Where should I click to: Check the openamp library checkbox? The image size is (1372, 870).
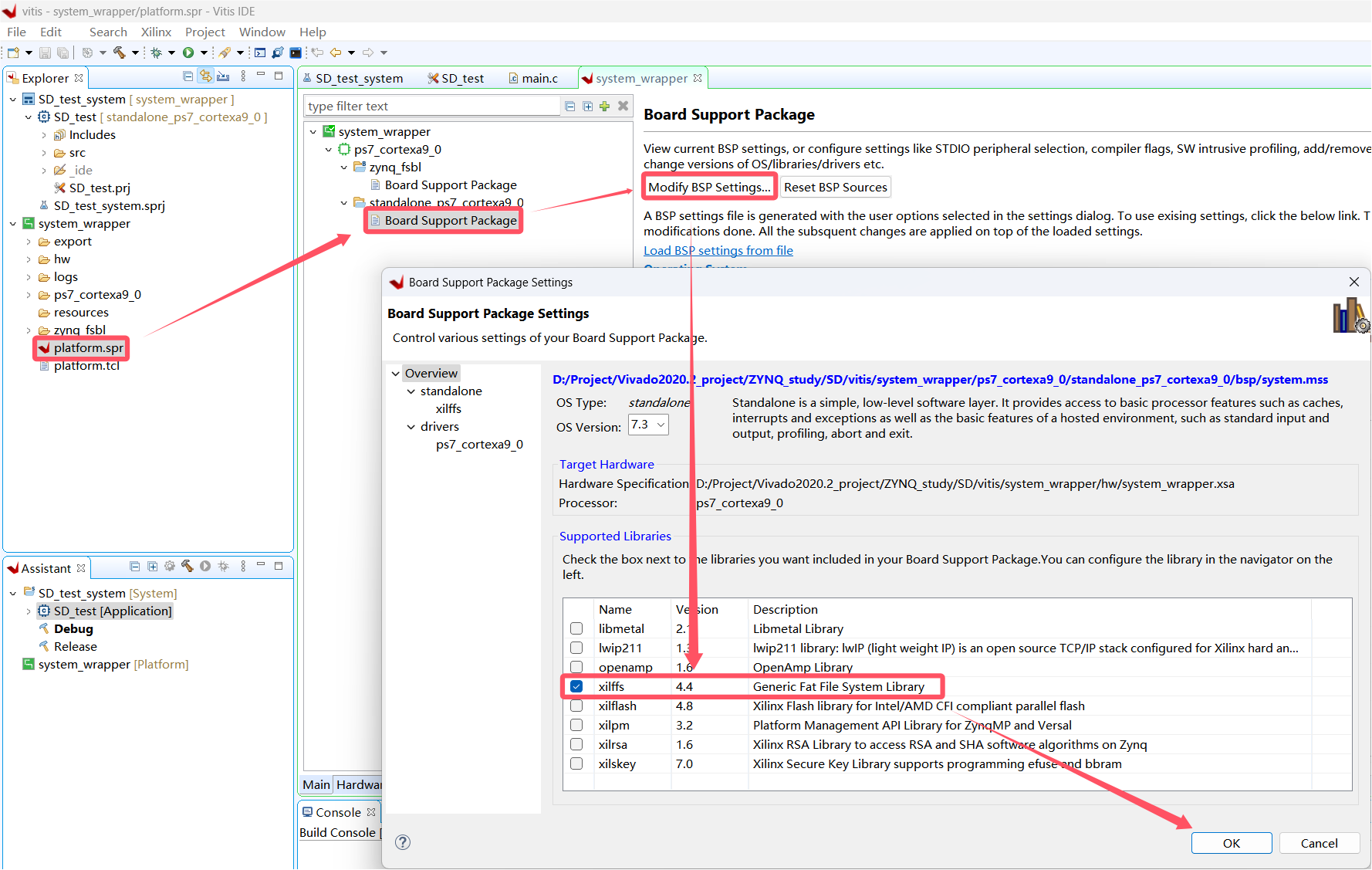point(576,667)
